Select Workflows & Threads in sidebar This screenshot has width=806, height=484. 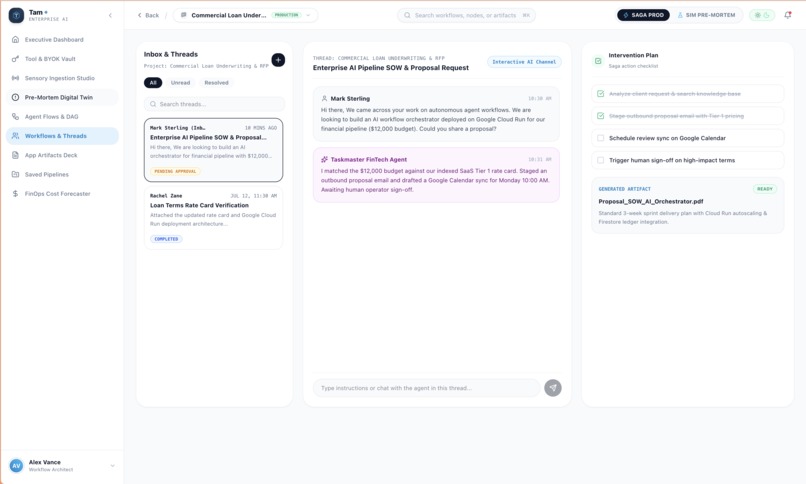point(62,136)
